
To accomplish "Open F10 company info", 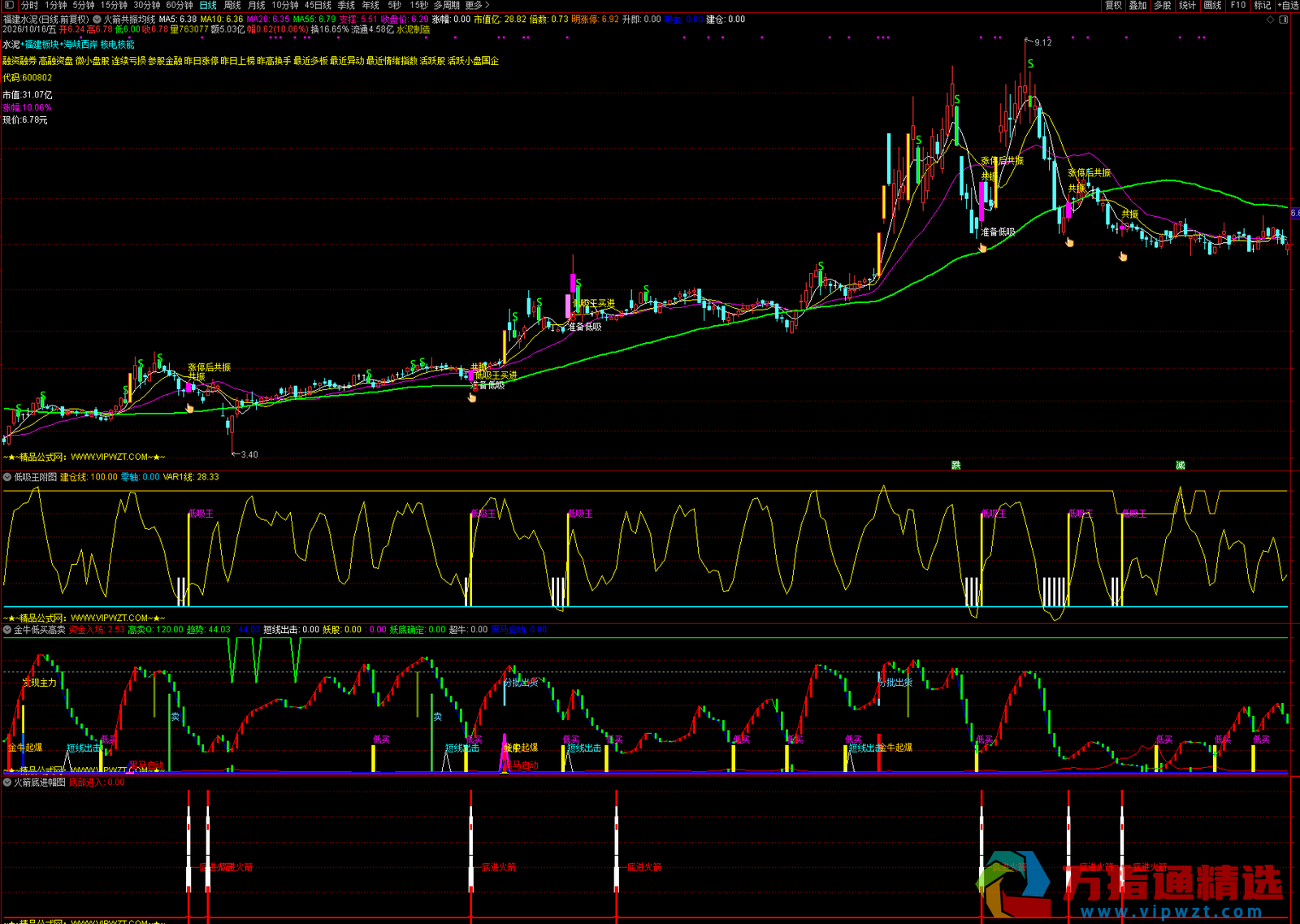I will tap(1238, 5).
